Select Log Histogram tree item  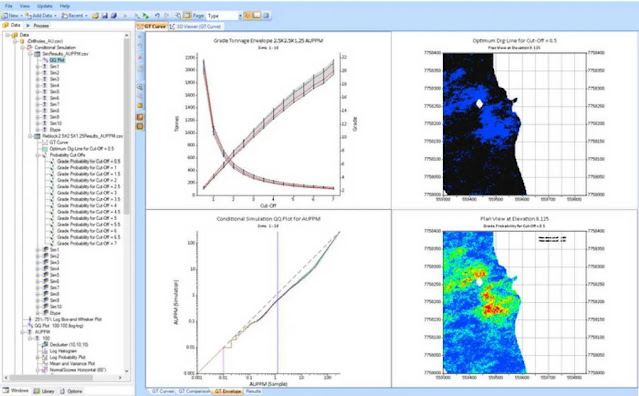click(x=63, y=351)
